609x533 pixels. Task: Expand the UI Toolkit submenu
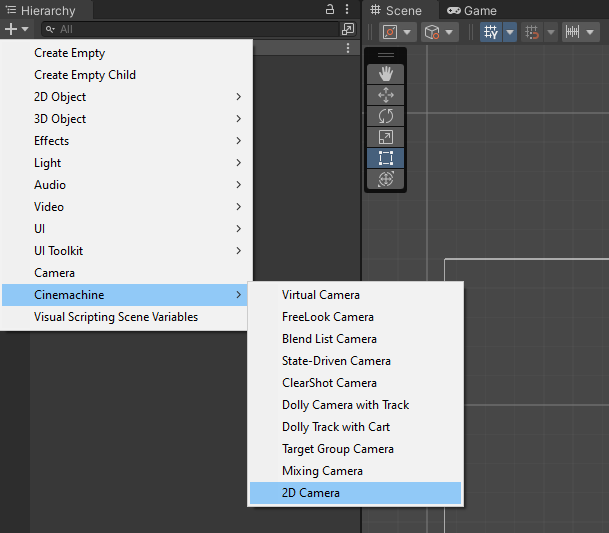coord(127,251)
